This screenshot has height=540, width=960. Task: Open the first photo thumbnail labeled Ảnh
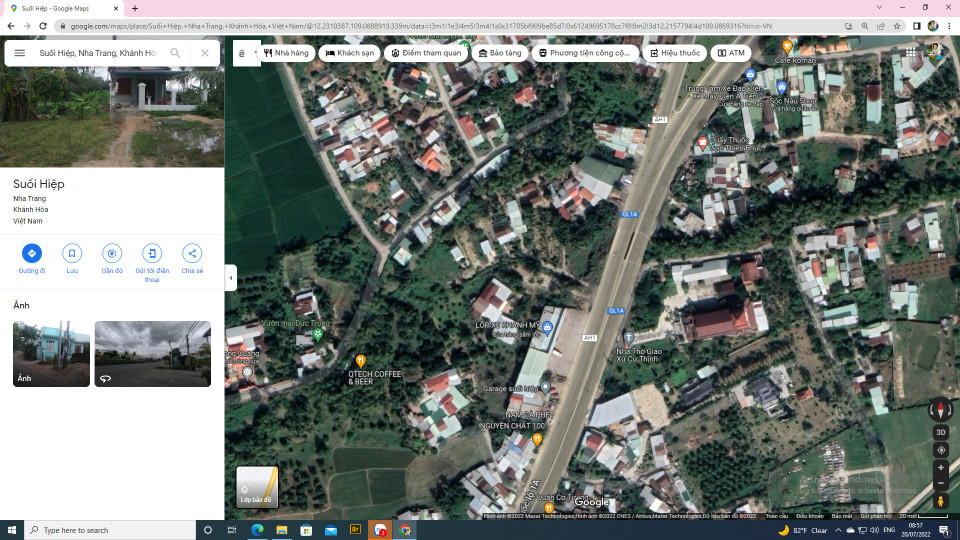pos(51,354)
